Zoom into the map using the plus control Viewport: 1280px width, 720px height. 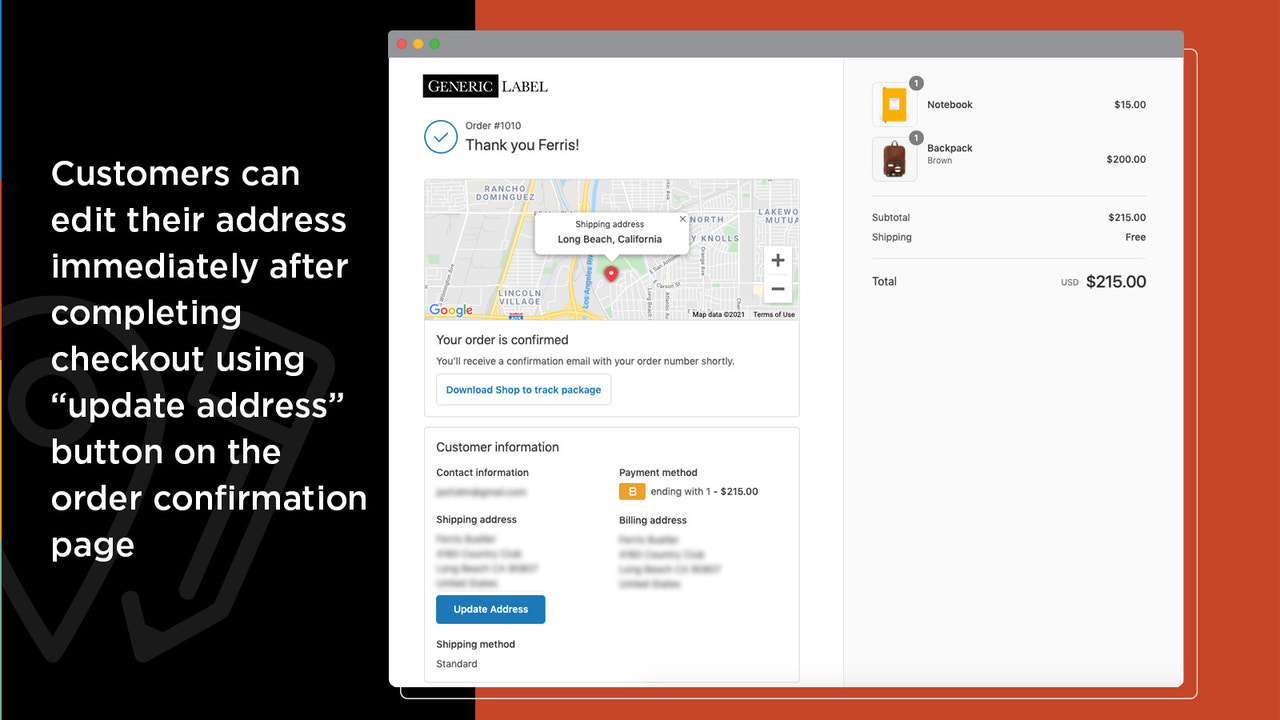(x=777, y=259)
